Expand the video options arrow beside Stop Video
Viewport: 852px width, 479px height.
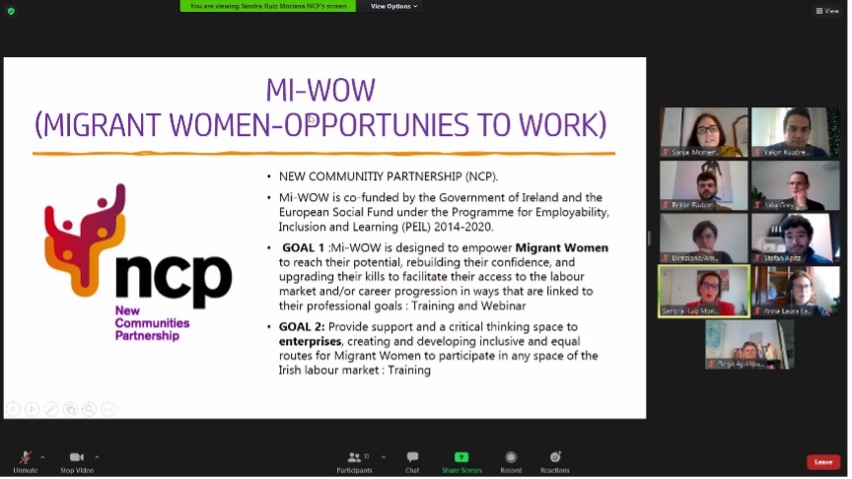[97, 457]
